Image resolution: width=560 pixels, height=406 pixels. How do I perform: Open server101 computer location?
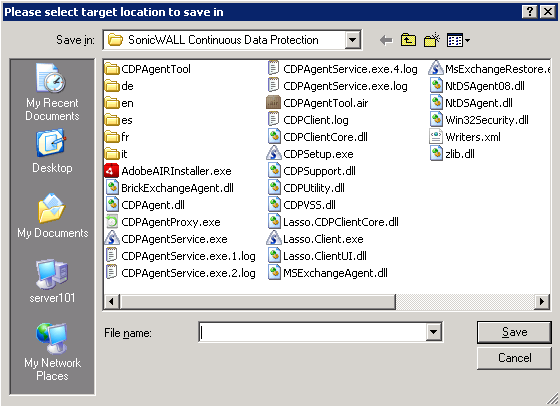click(52, 281)
